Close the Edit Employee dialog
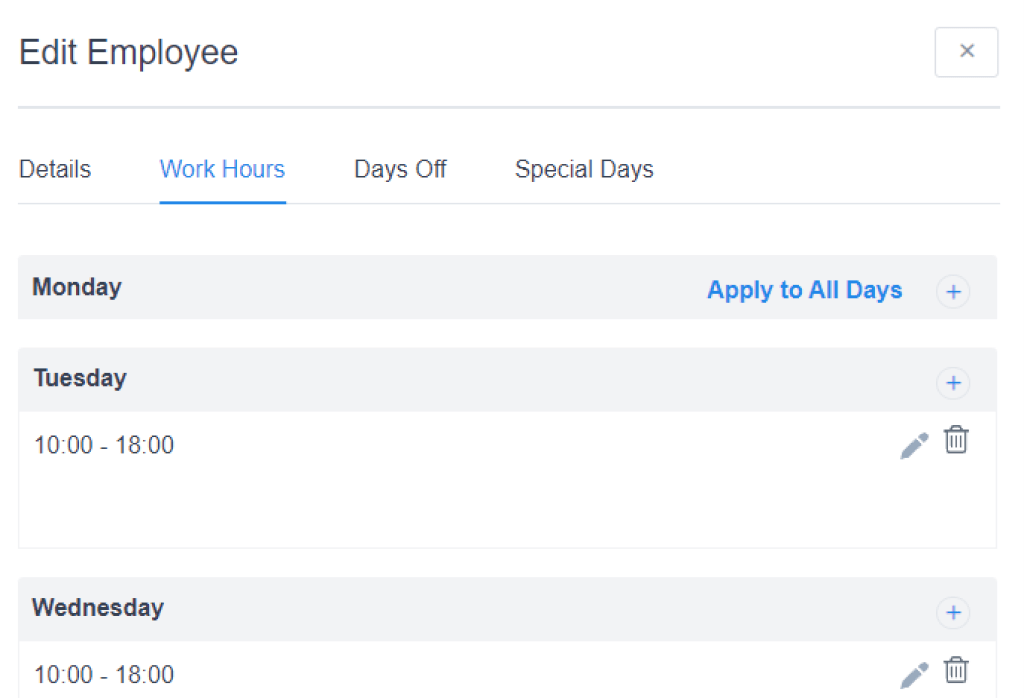 pos(966,51)
